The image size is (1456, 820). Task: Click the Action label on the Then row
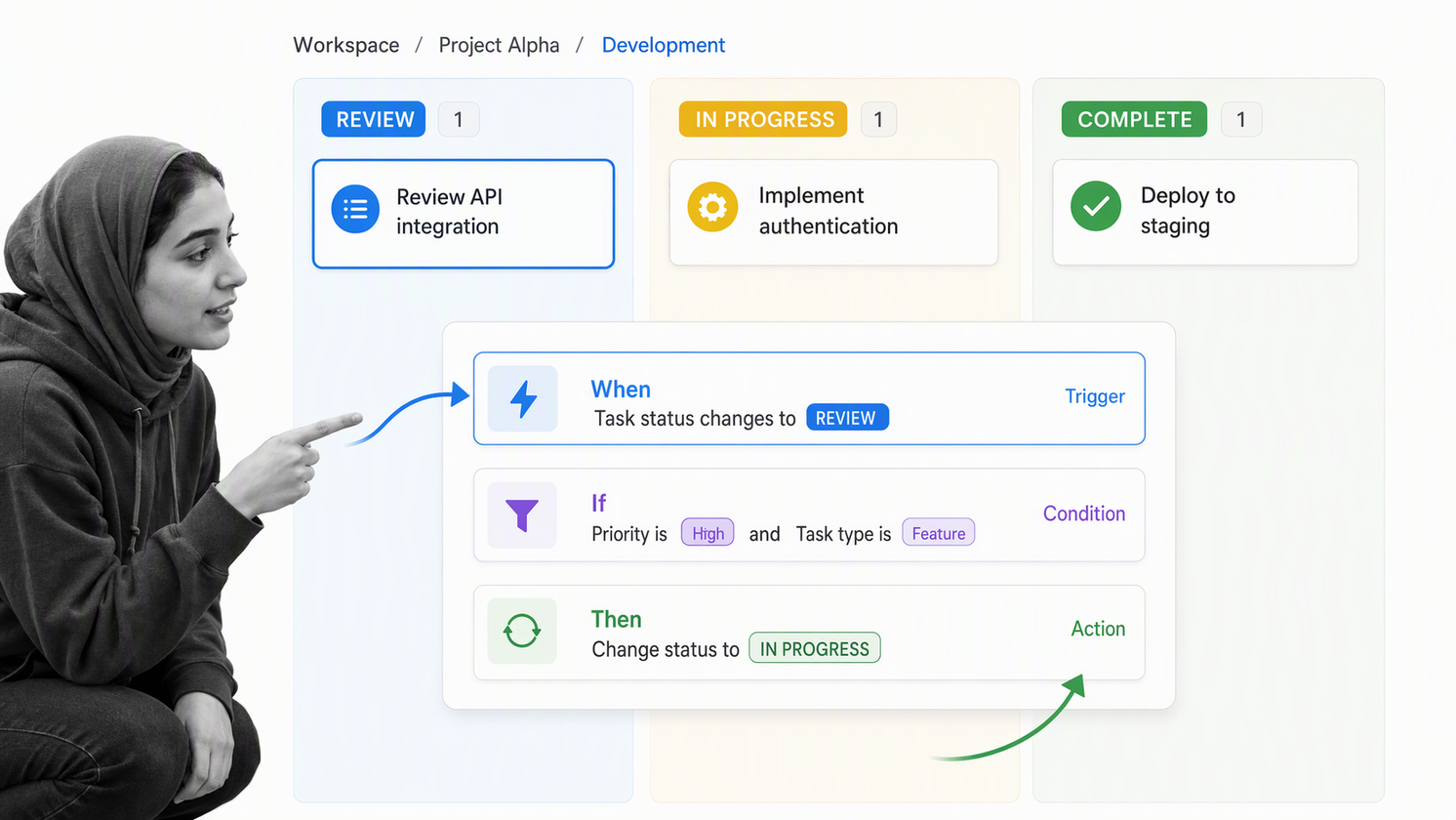point(1098,629)
